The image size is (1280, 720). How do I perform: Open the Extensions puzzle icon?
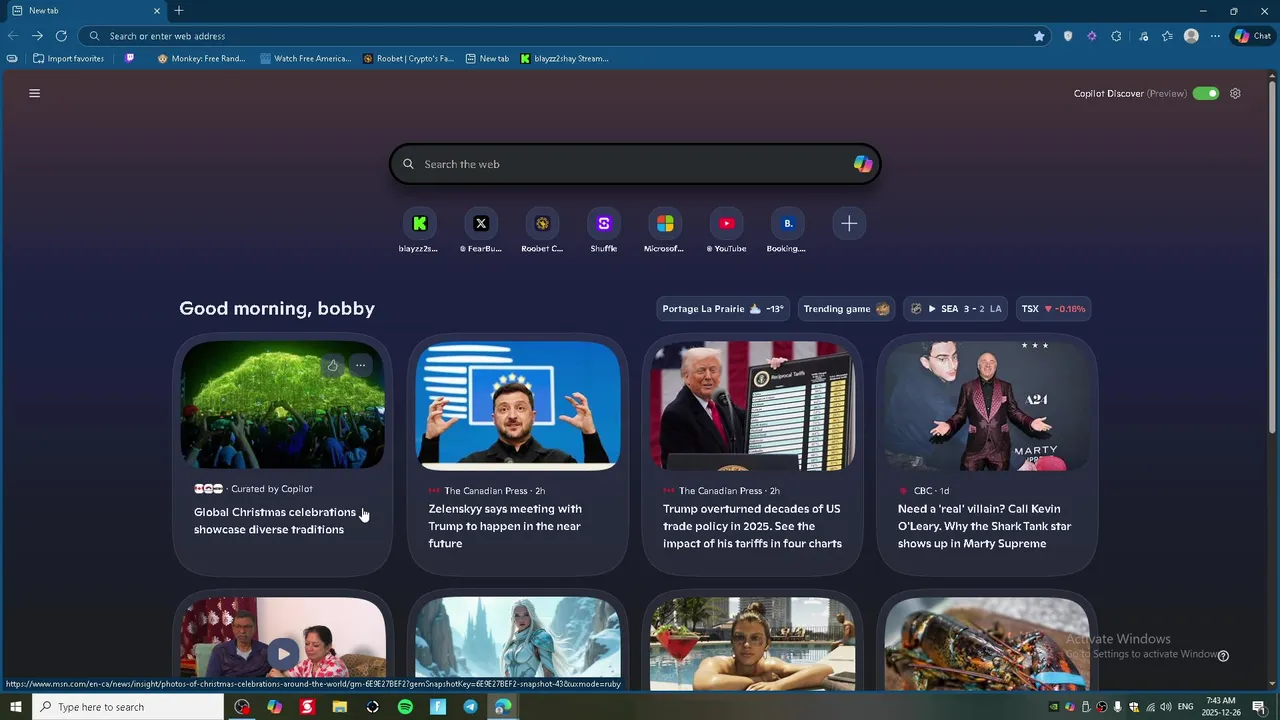pyautogui.click(x=1116, y=36)
